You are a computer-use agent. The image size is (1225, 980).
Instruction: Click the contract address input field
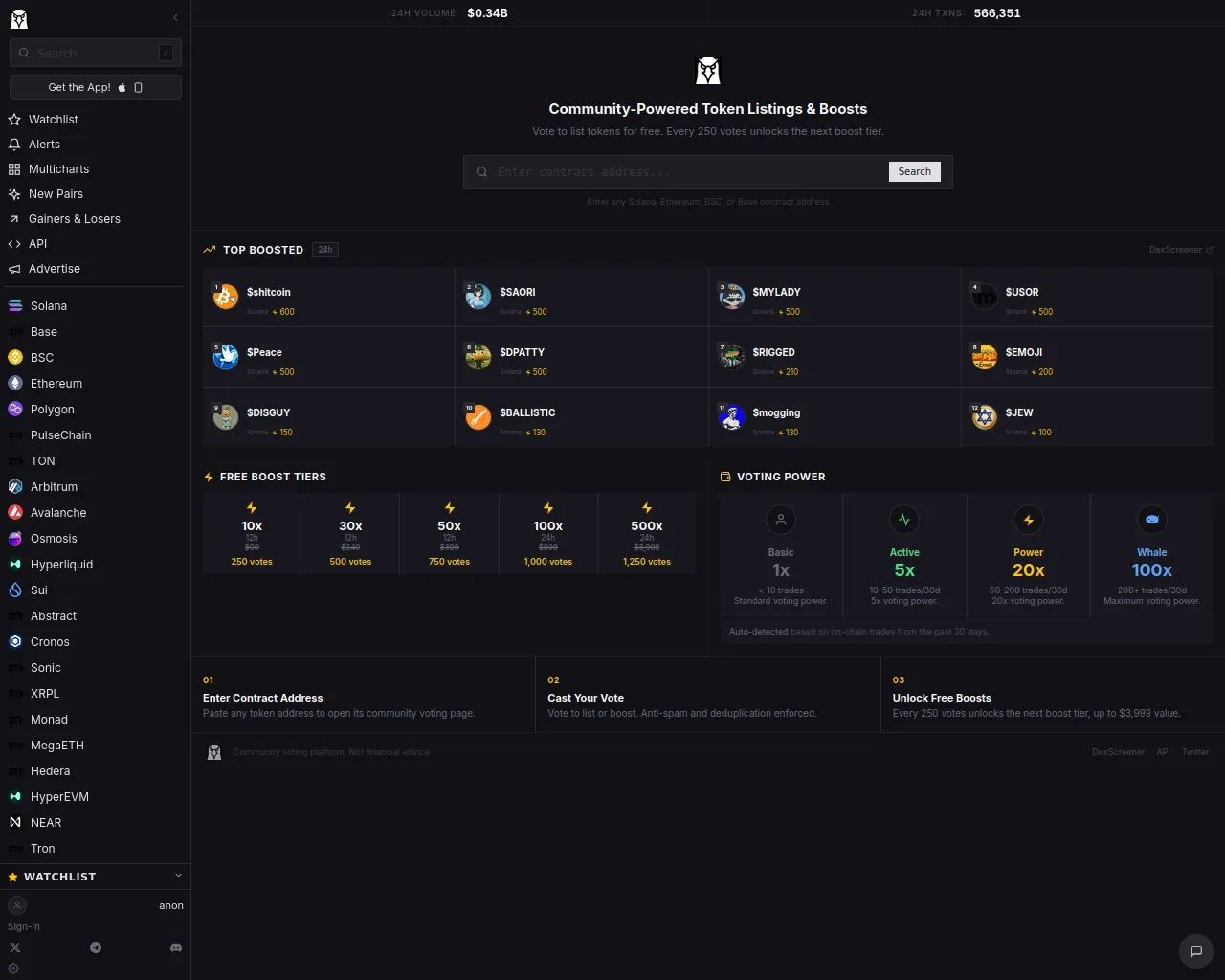pos(689,172)
